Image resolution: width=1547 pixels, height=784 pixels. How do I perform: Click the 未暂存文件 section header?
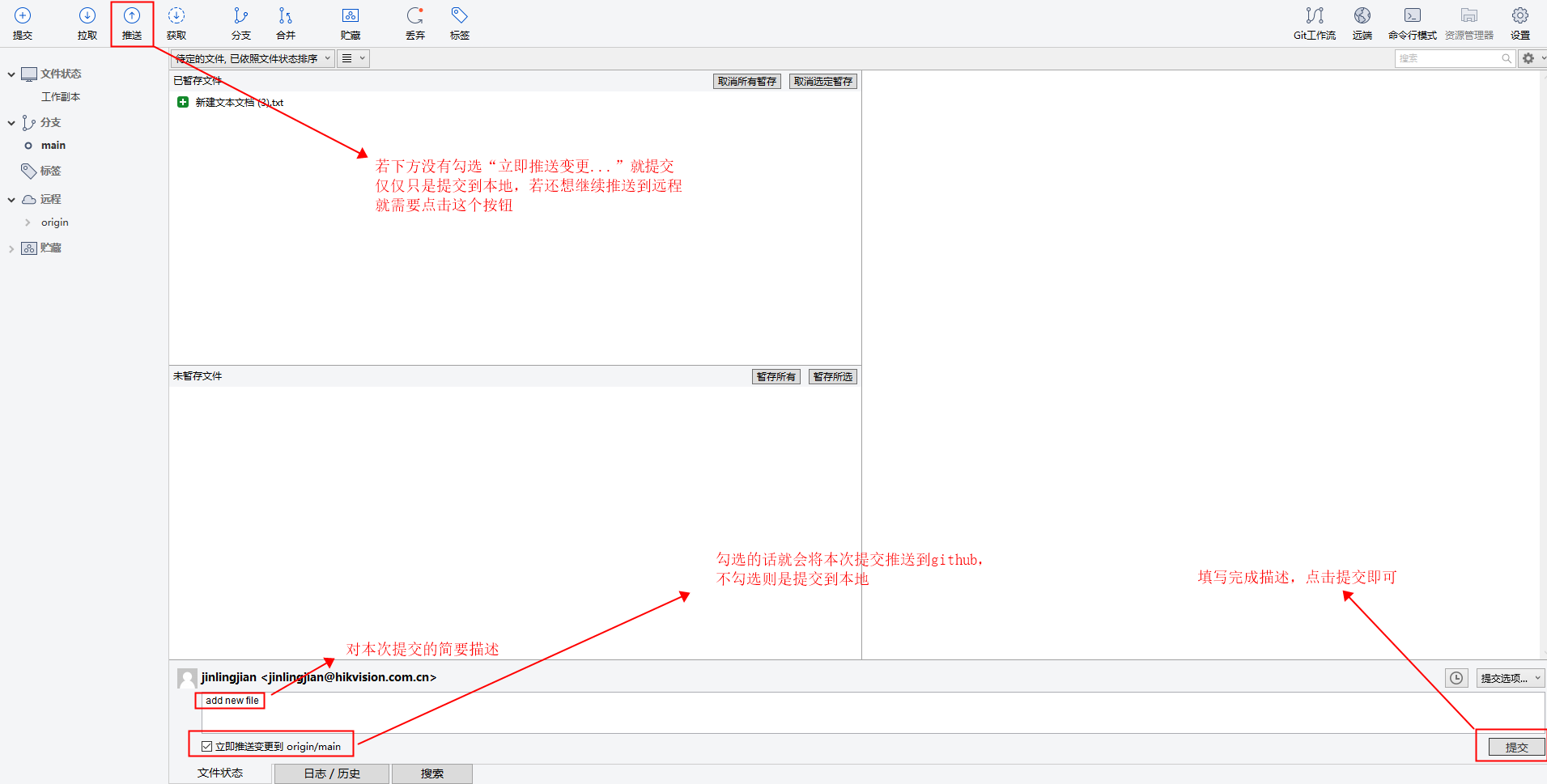198,376
